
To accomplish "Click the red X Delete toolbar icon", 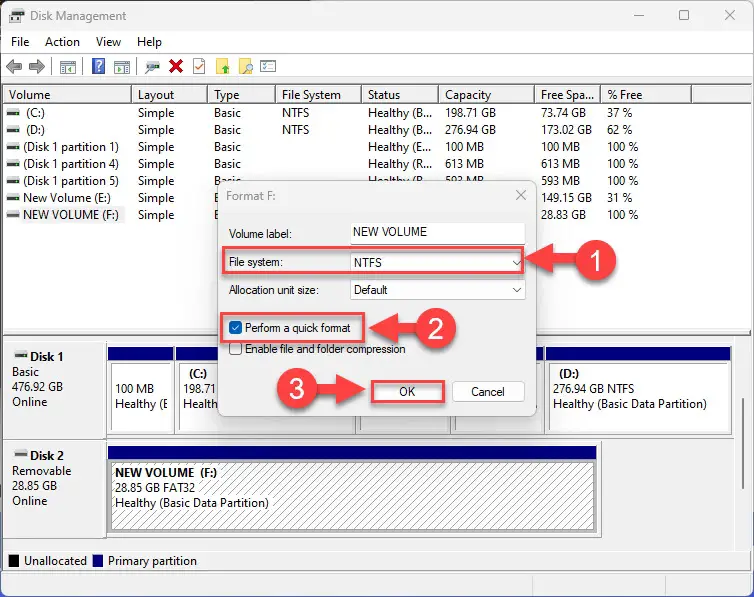I will pos(176,66).
